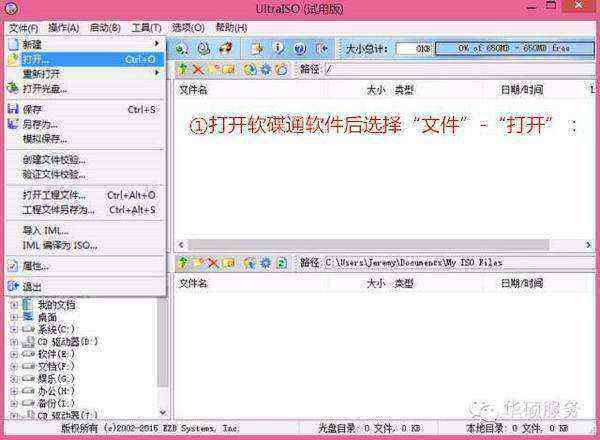Click green refresh icon in local pane toolbar
This screenshot has height=440, width=600.
pyautogui.click(x=282, y=263)
